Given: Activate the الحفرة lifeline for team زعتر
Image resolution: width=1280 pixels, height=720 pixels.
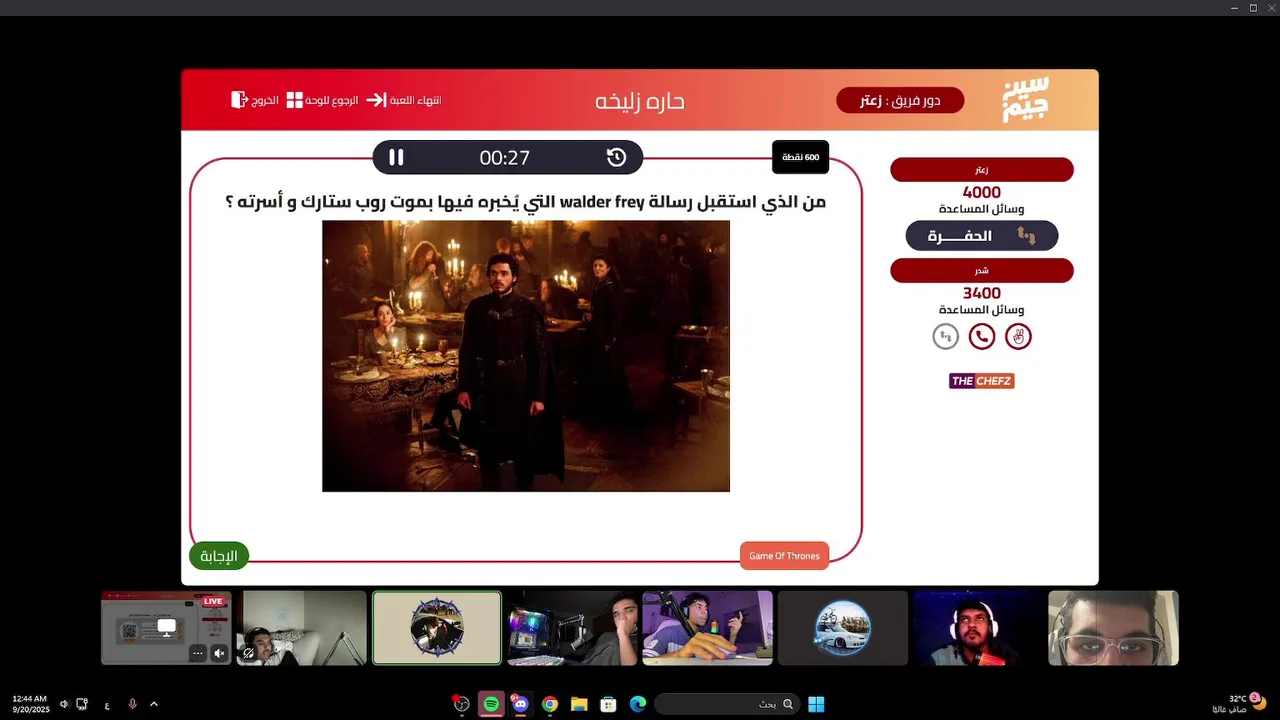Looking at the screenshot, I should [981, 236].
